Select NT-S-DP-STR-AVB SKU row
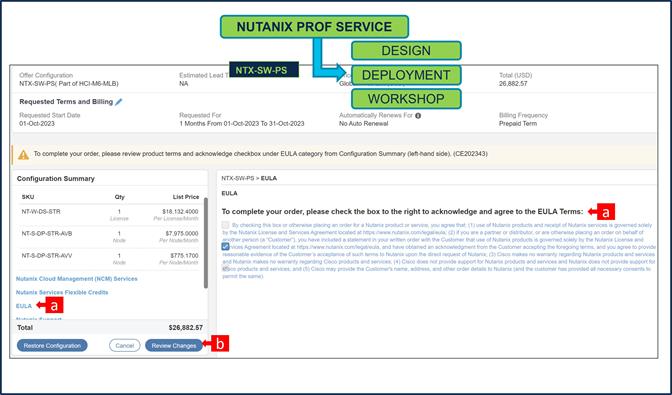The width and height of the screenshot is (672, 395). coord(110,237)
